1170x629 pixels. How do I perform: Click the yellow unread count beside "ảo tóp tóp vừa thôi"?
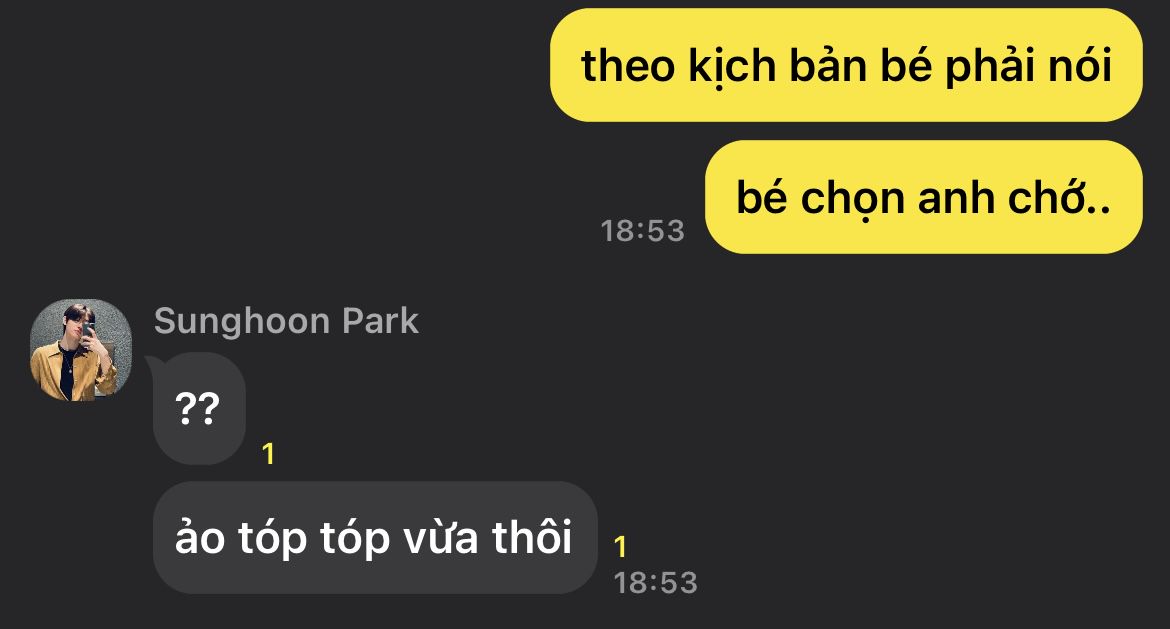[620, 547]
